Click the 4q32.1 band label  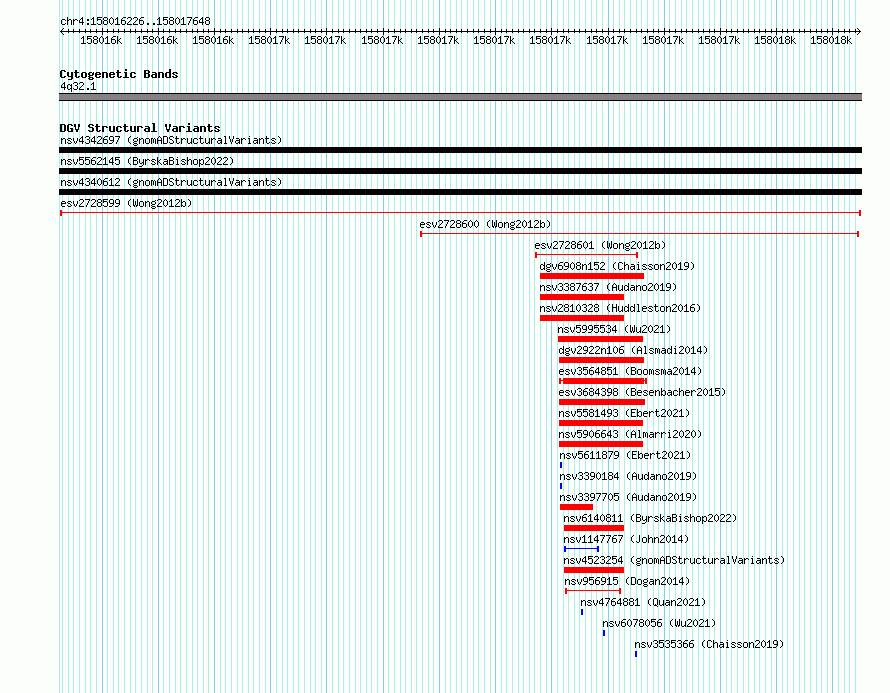coord(78,86)
